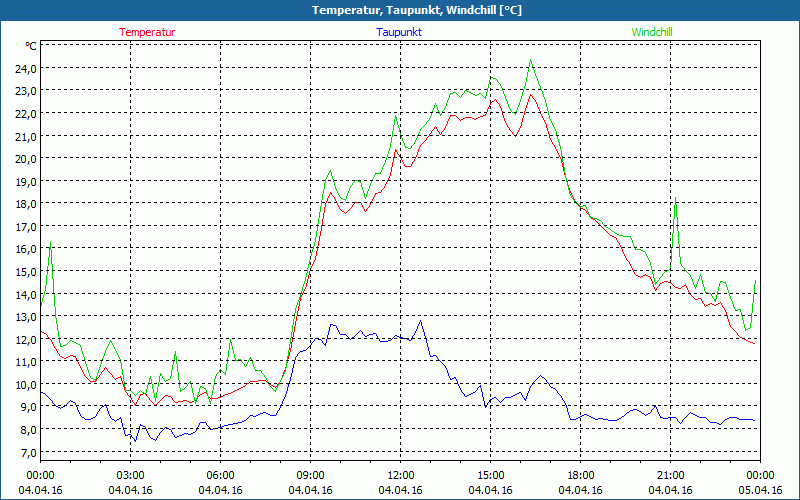Click the chart title Temperatur, Taupunkt, Windchill
This screenshot has height=500, width=800.
pyautogui.click(x=417, y=10)
